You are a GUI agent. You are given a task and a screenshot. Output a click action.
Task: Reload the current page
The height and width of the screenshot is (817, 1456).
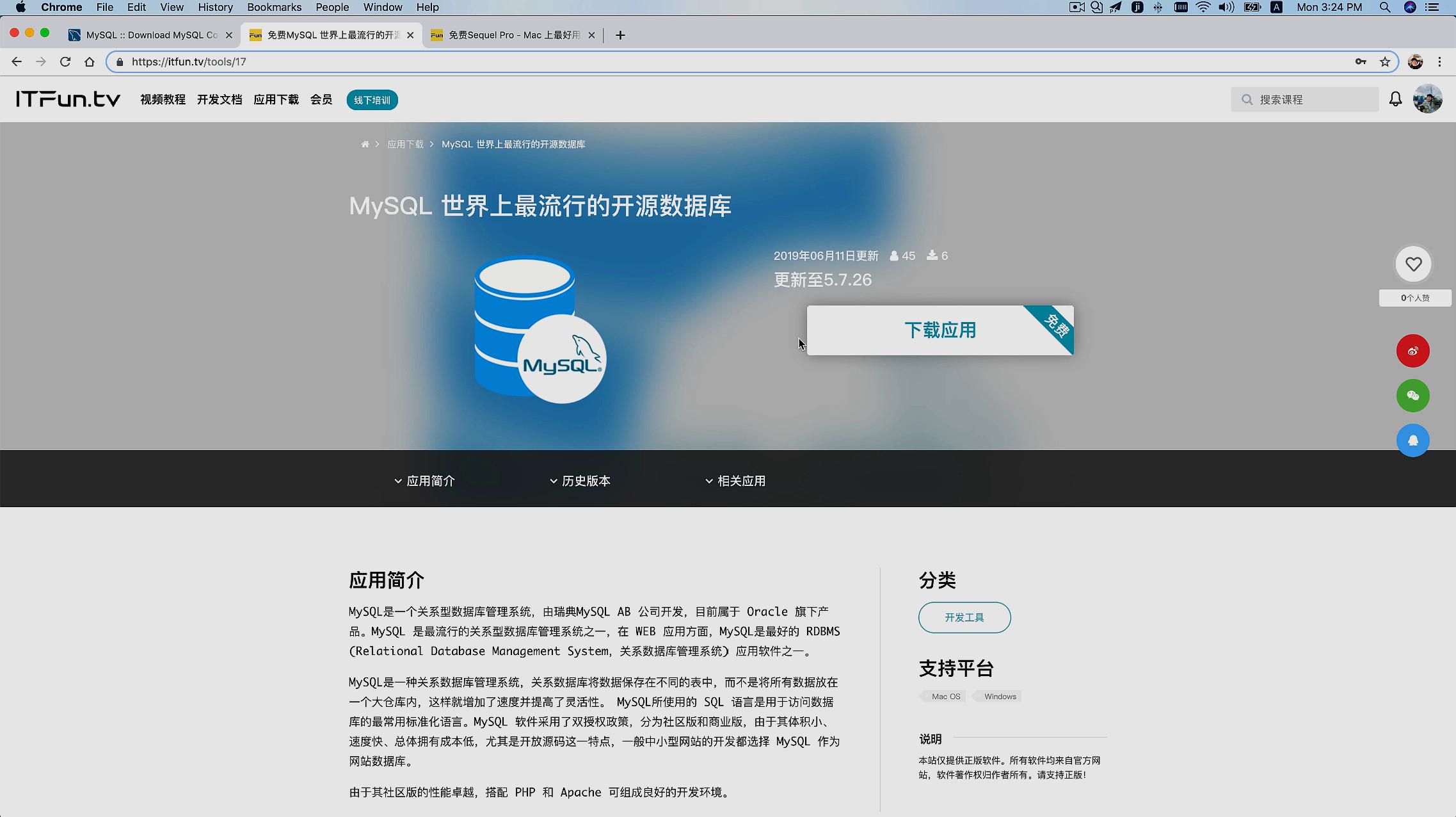[x=65, y=61]
